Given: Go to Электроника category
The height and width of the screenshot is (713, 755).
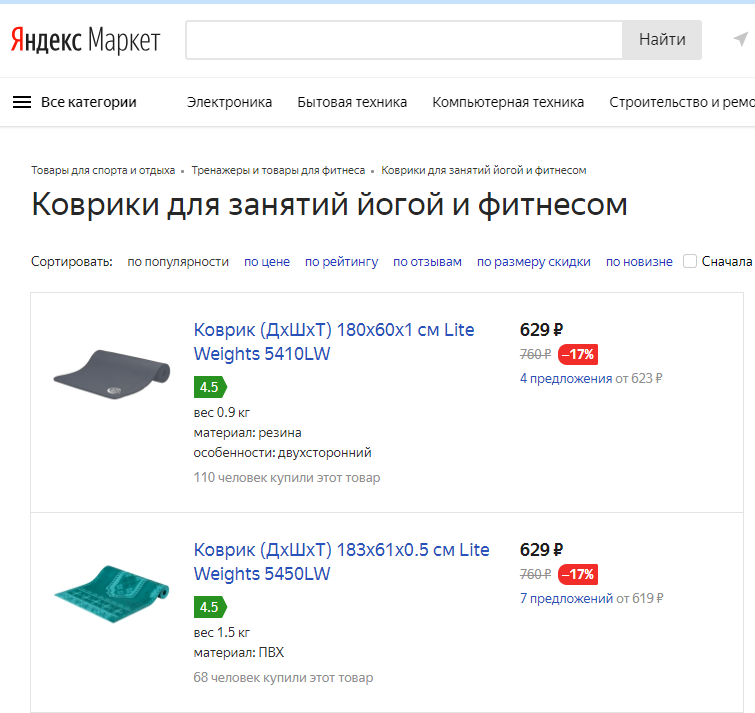Looking at the screenshot, I should 229,102.
